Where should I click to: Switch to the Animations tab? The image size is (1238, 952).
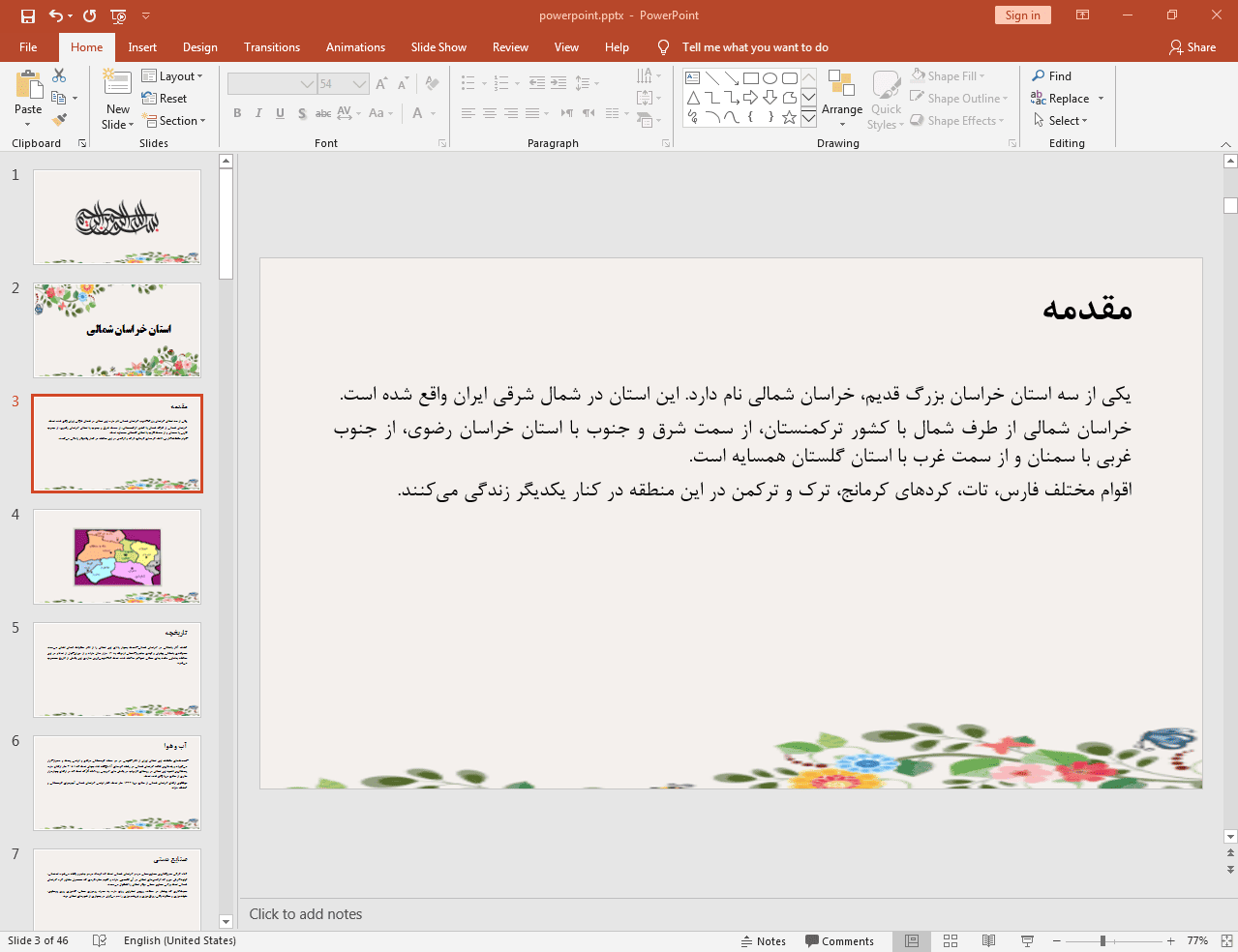[x=355, y=47]
